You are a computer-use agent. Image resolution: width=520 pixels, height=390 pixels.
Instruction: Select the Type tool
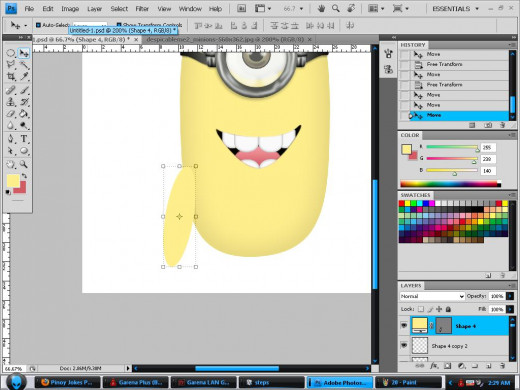(24, 139)
